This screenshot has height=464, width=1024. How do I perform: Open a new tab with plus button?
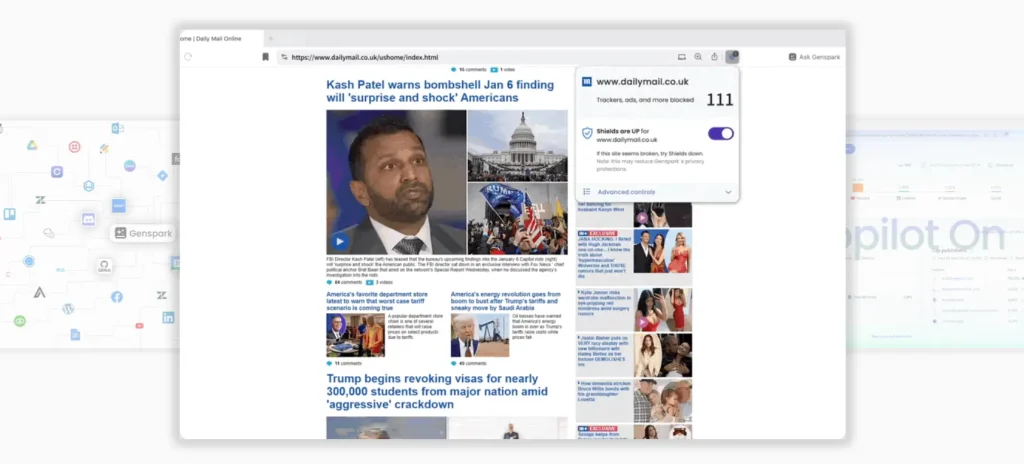click(x=270, y=38)
